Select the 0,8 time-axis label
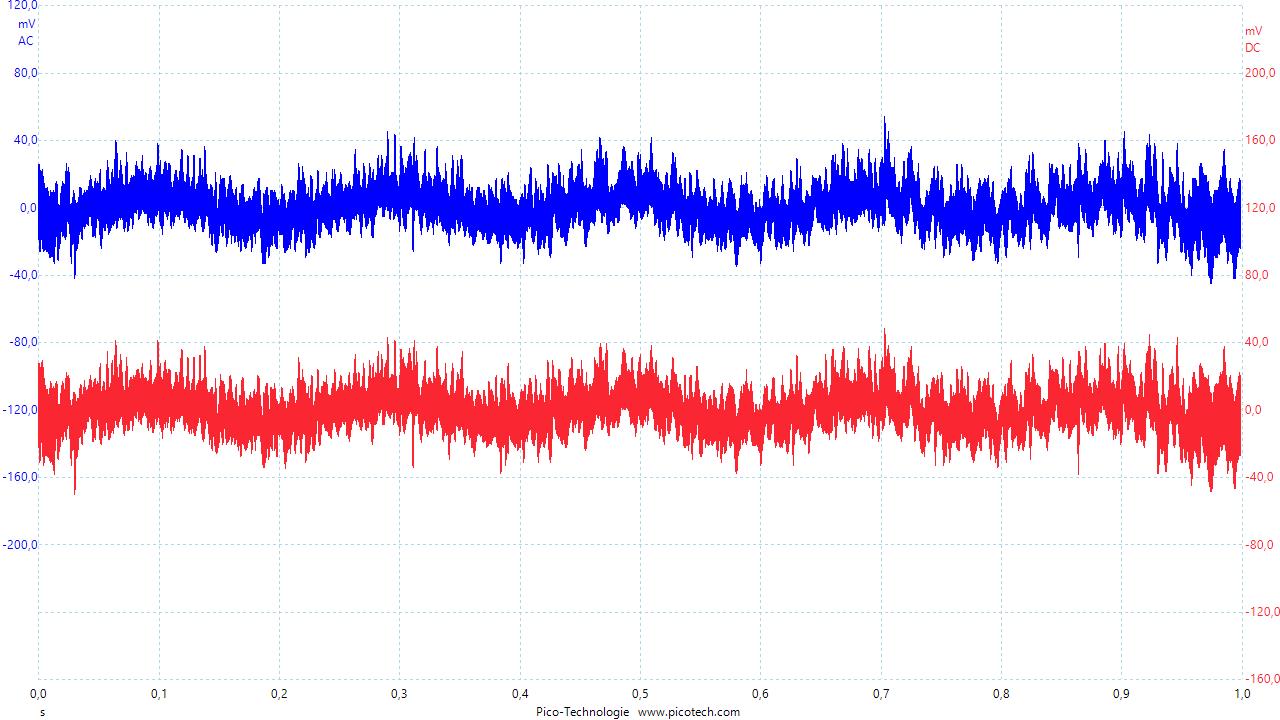The image size is (1280, 720). click(x=1001, y=693)
